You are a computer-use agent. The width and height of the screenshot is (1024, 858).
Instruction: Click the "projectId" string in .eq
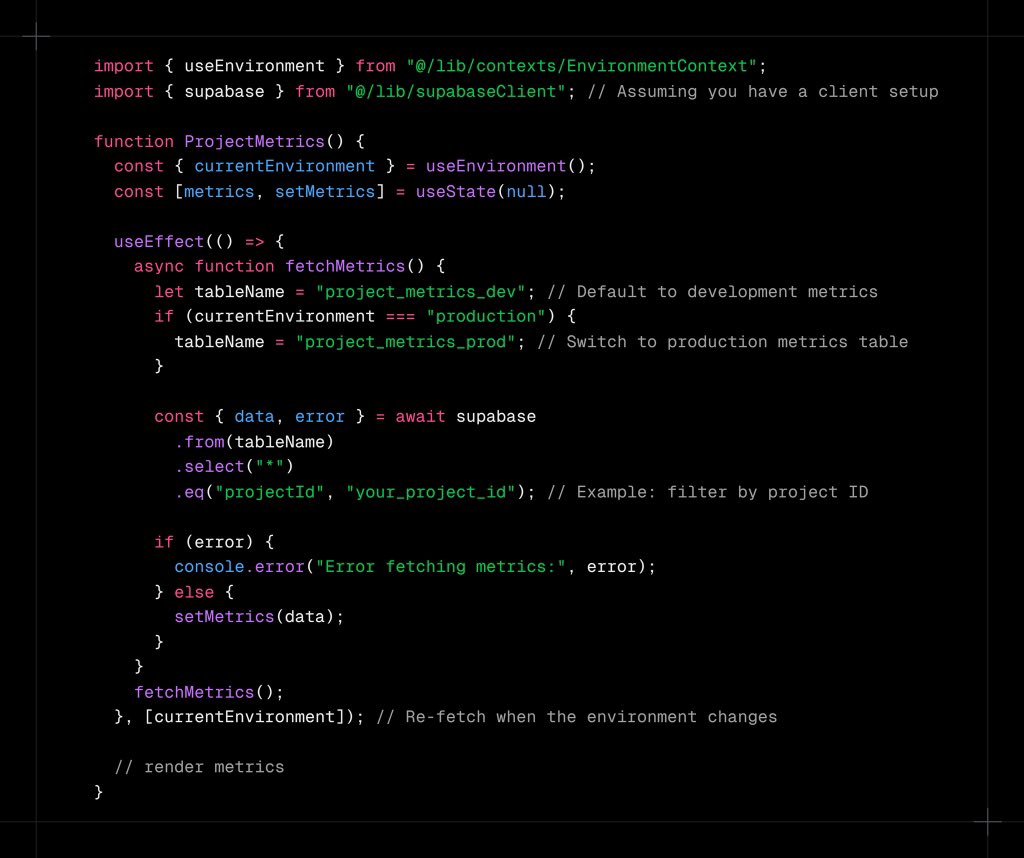(269, 492)
